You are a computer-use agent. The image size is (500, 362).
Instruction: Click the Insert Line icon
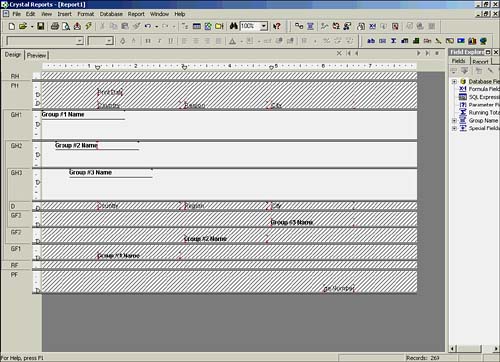point(438,41)
